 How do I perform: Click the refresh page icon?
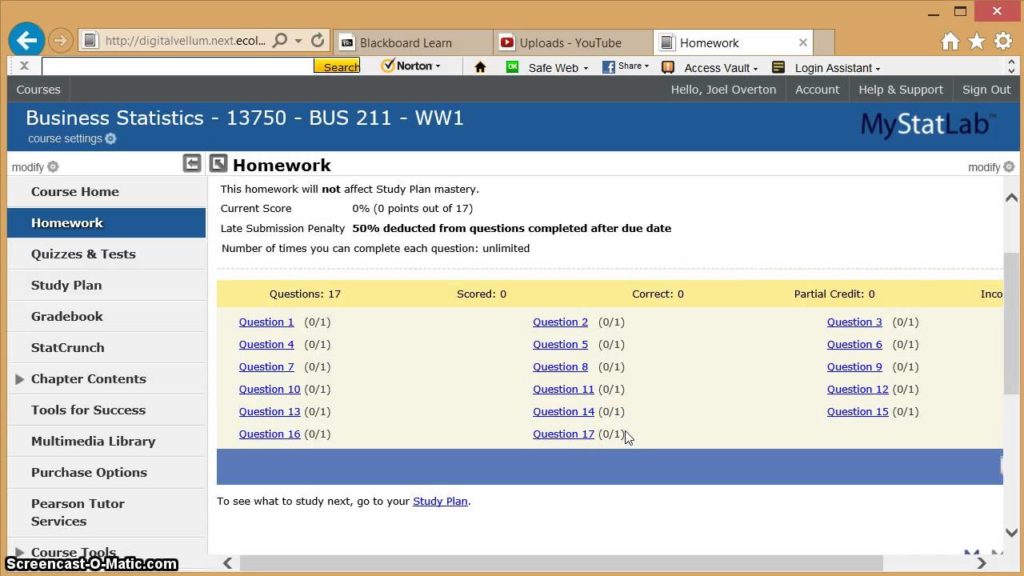318,41
